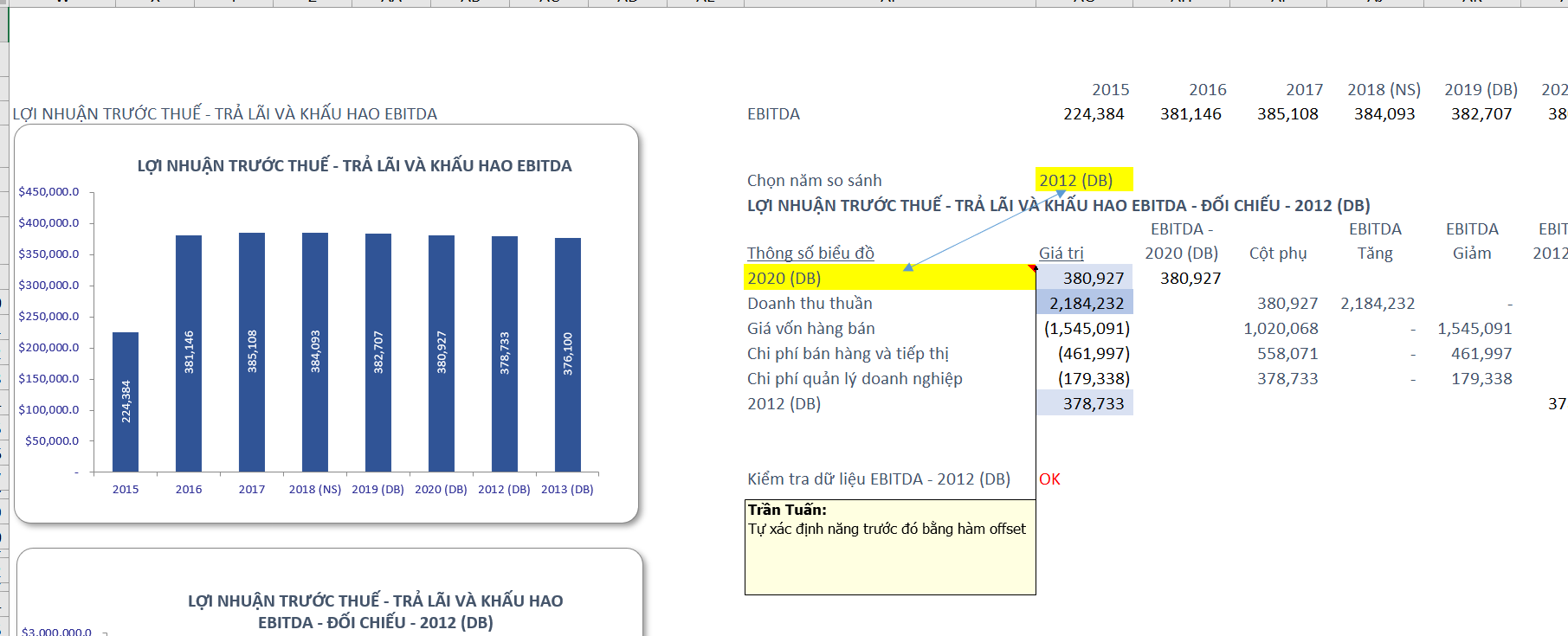Select the yellow "2020 (DB)" row label cell
Image resolution: width=1568 pixels, height=636 pixels.
[889, 278]
